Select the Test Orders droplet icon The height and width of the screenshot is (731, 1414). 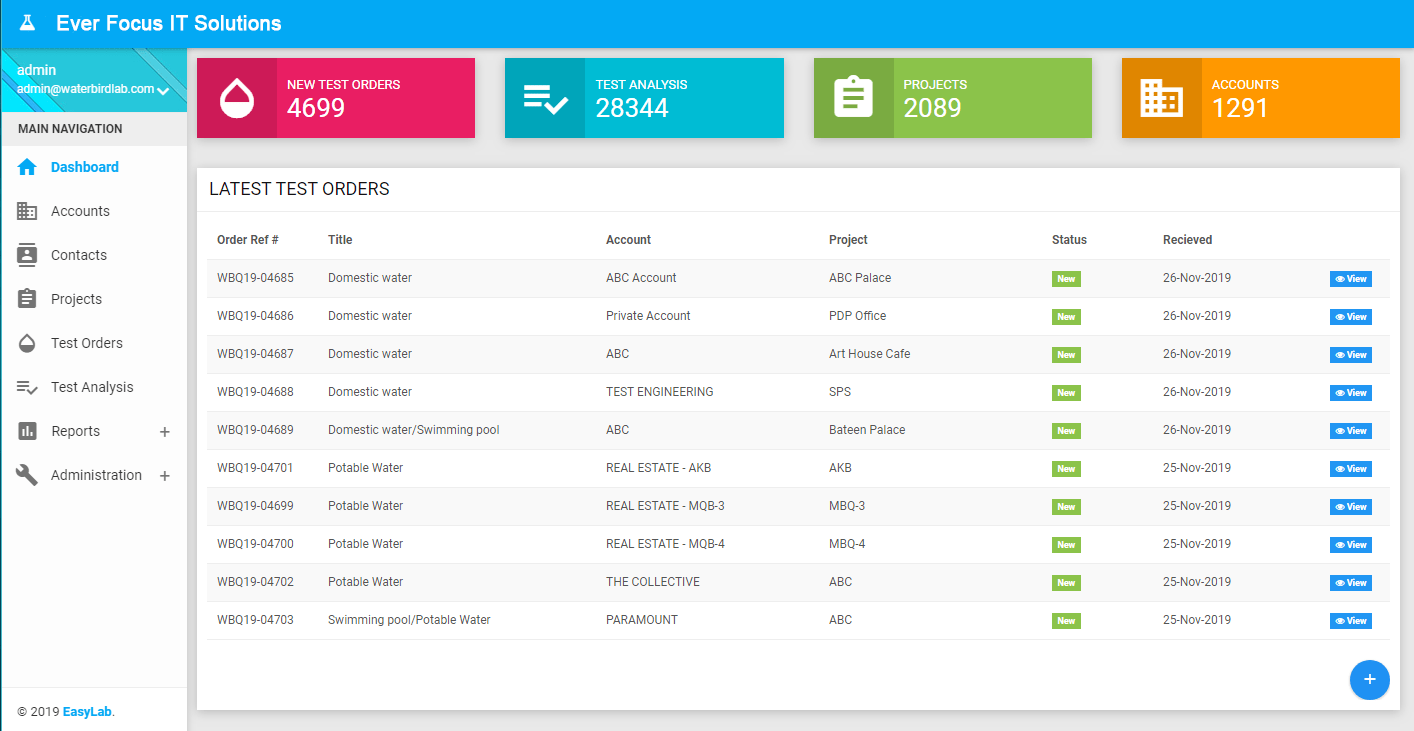click(26, 342)
